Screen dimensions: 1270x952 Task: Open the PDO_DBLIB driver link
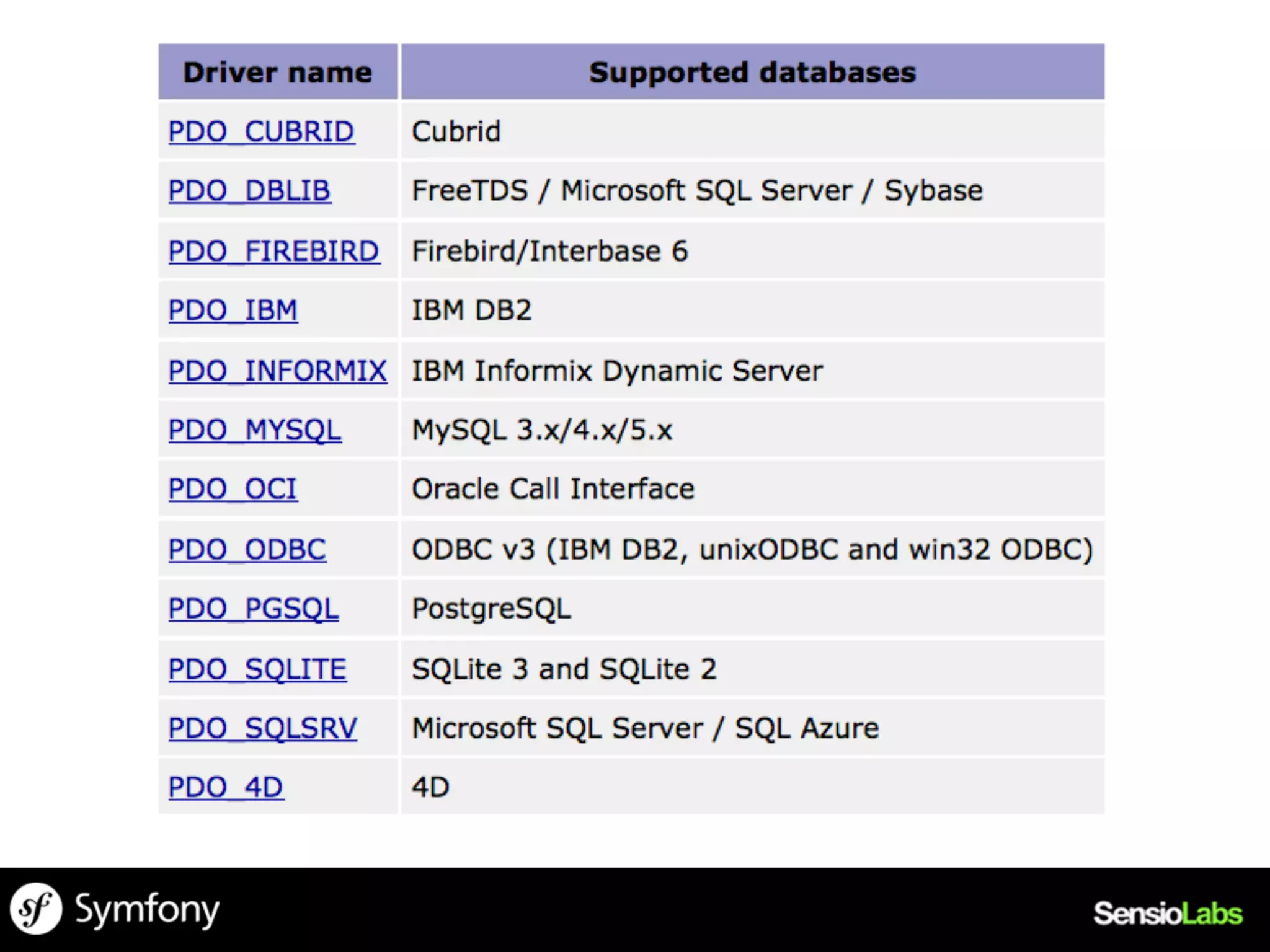[x=249, y=190]
